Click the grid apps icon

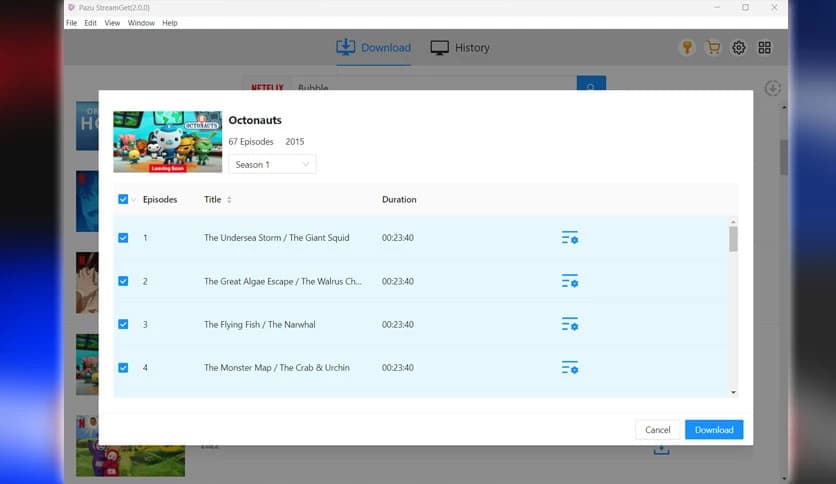[x=765, y=48]
